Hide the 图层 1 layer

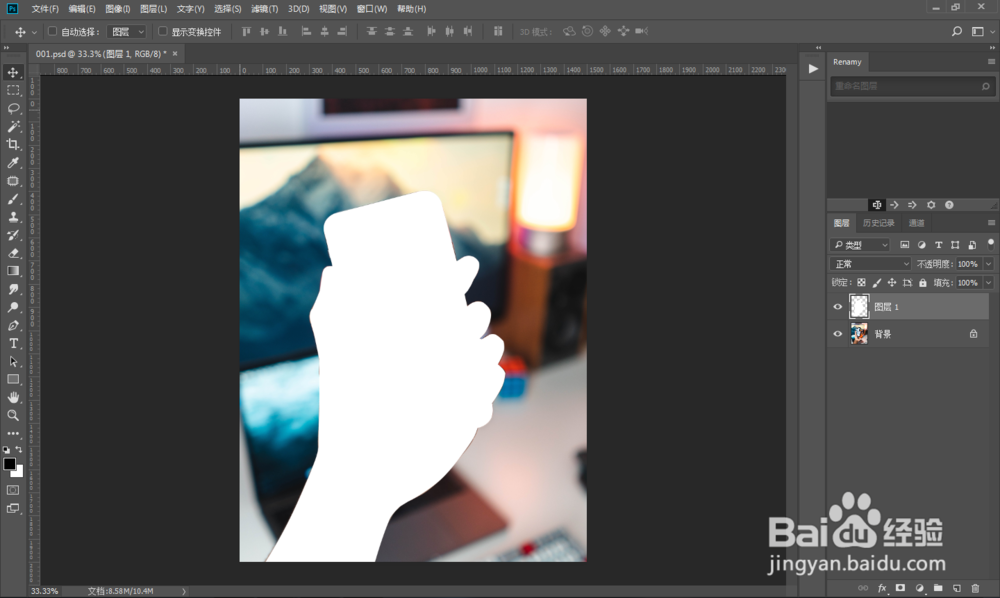837,307
